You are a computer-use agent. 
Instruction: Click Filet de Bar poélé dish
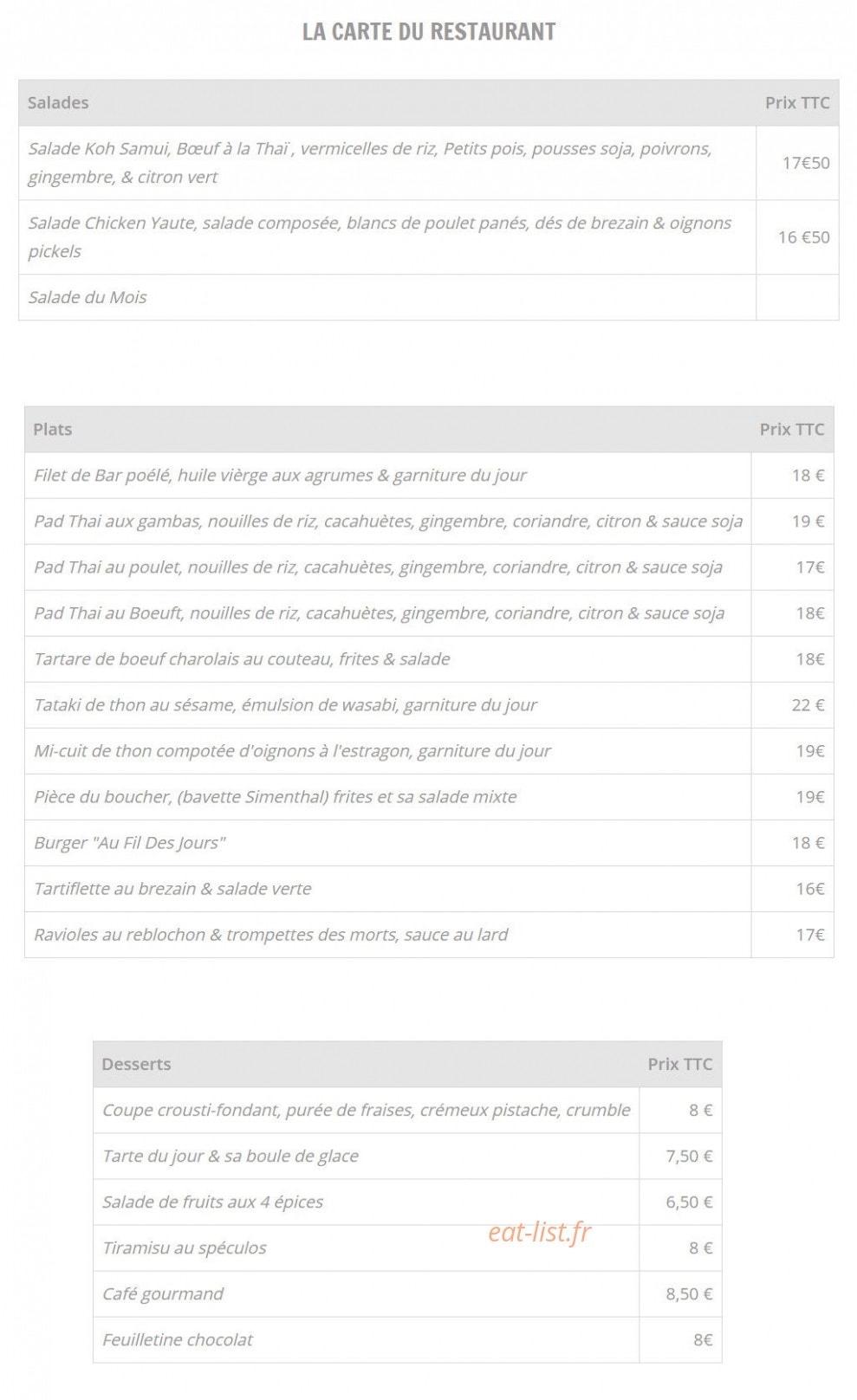point(280,476)
